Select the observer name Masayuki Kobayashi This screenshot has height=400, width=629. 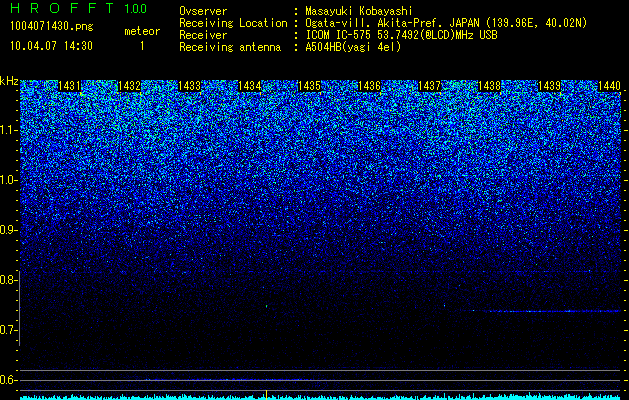tap(359, 11)
